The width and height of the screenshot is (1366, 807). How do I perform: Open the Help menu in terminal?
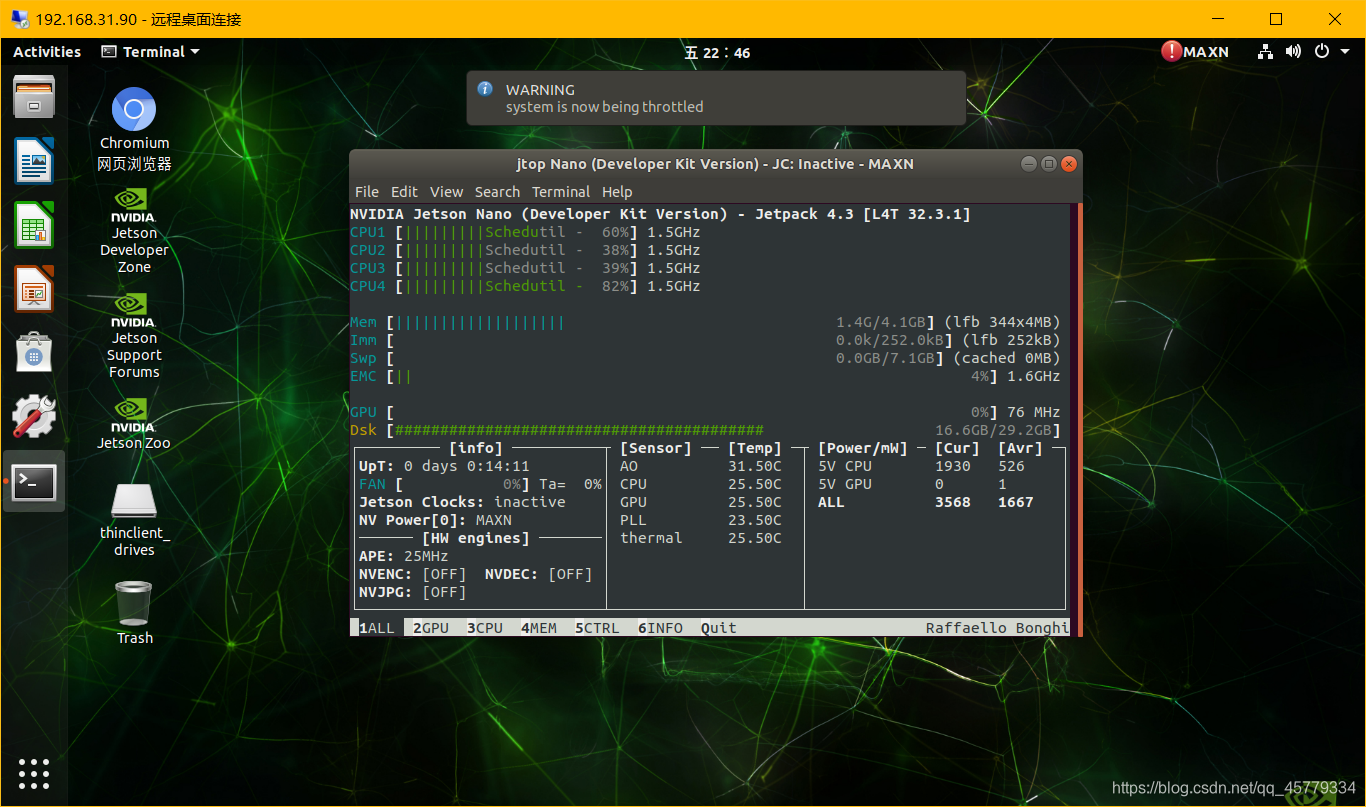pos(617,192)
